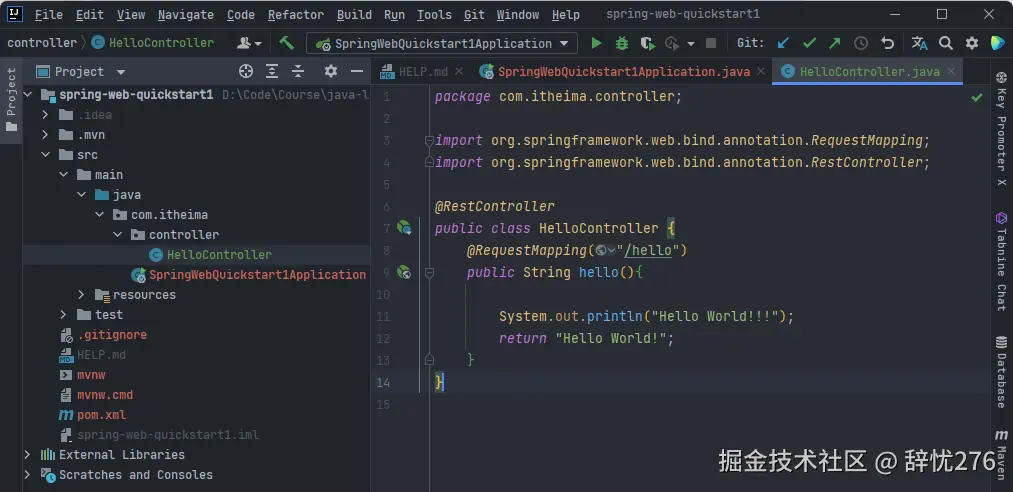Expand the .idea folder
This screenshot has width=1013, height=492.
(x=45, y=115)
